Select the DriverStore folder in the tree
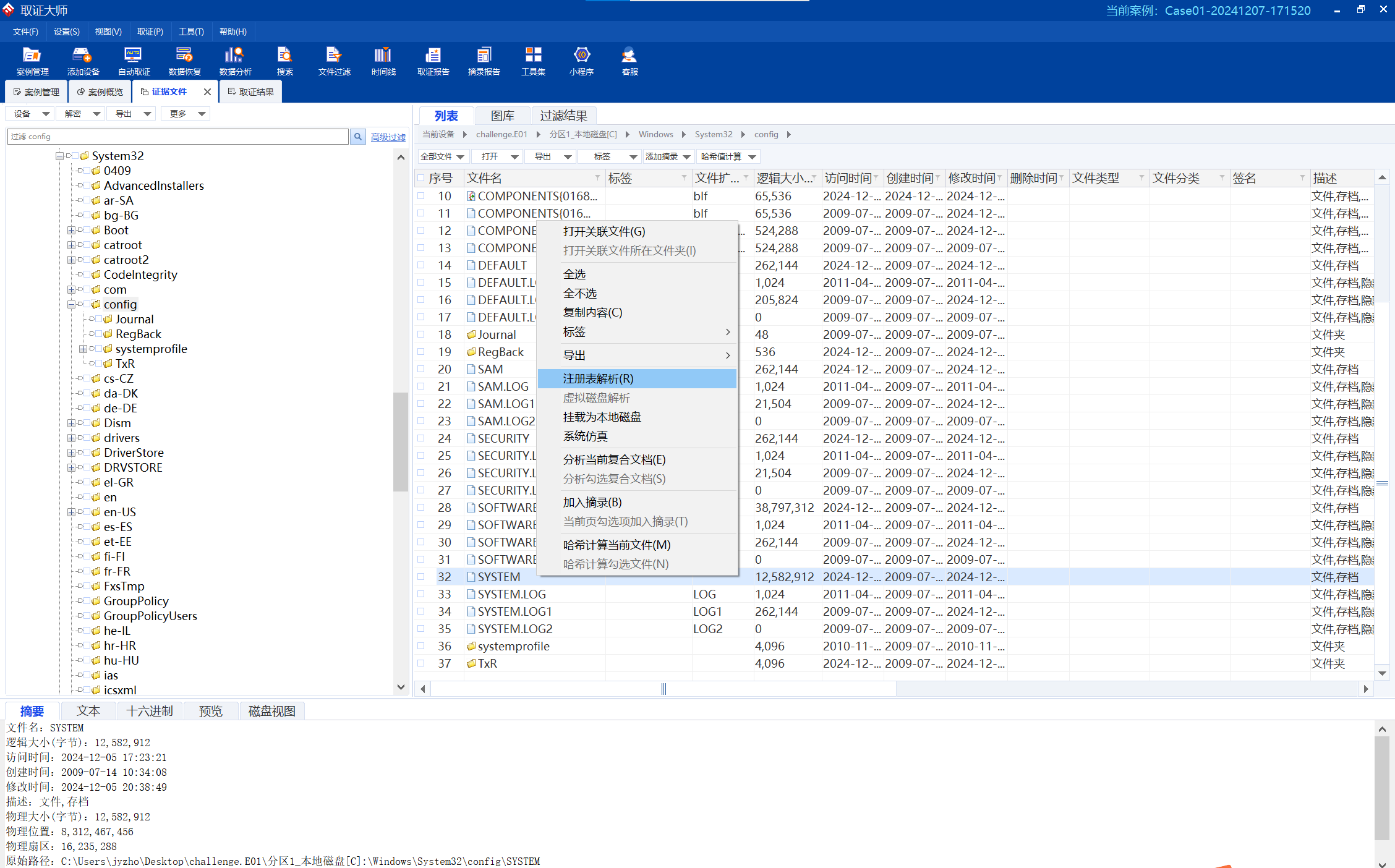The image size is (1395, 868). pyautogui.click(x=134, y=453)
